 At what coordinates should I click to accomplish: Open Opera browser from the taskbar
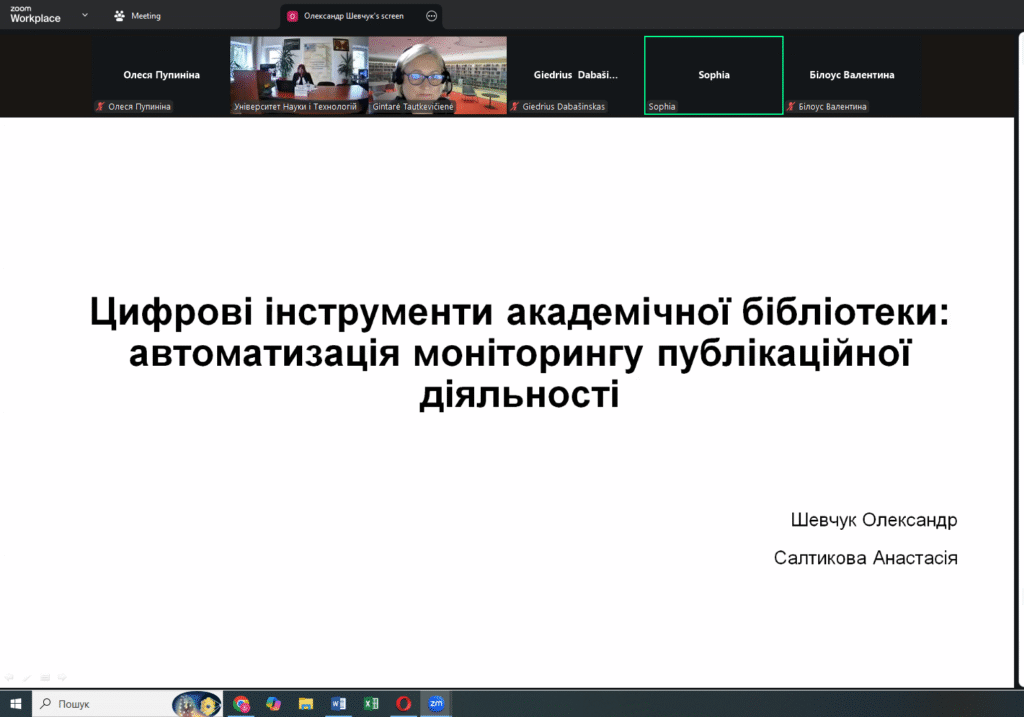[403, 704]
